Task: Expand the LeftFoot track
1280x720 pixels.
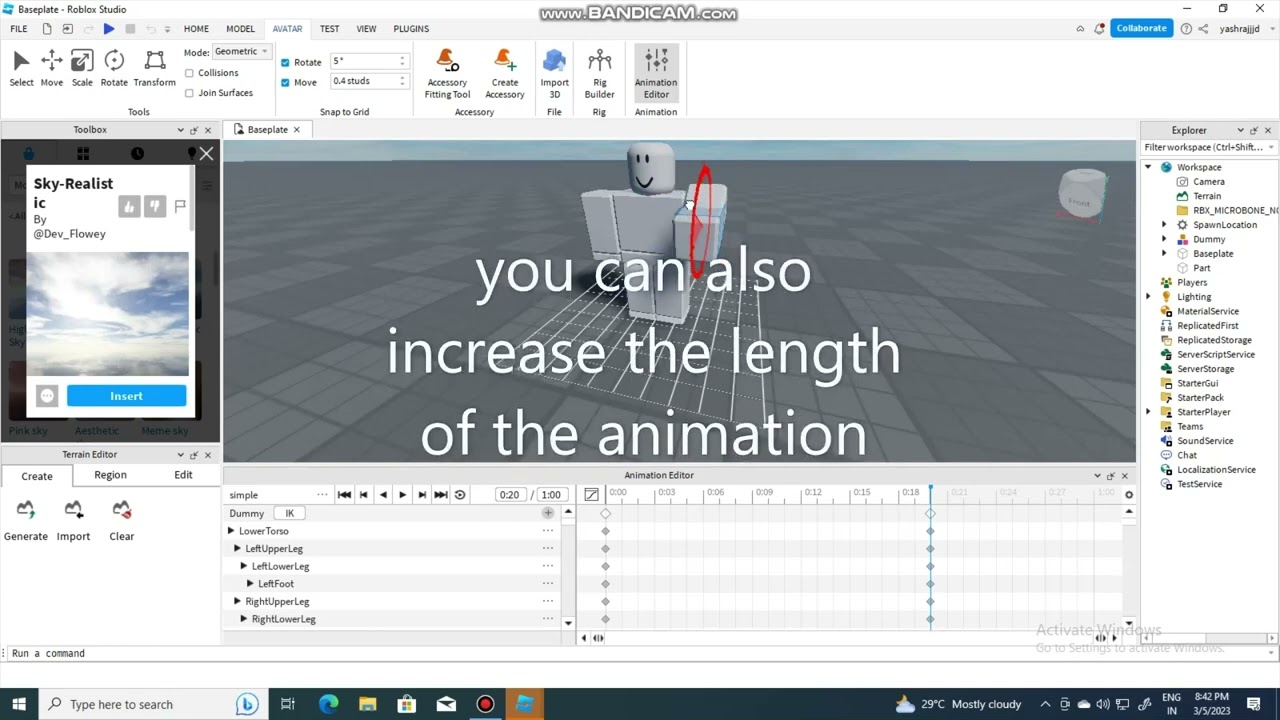Action: [x=250, y=584]
